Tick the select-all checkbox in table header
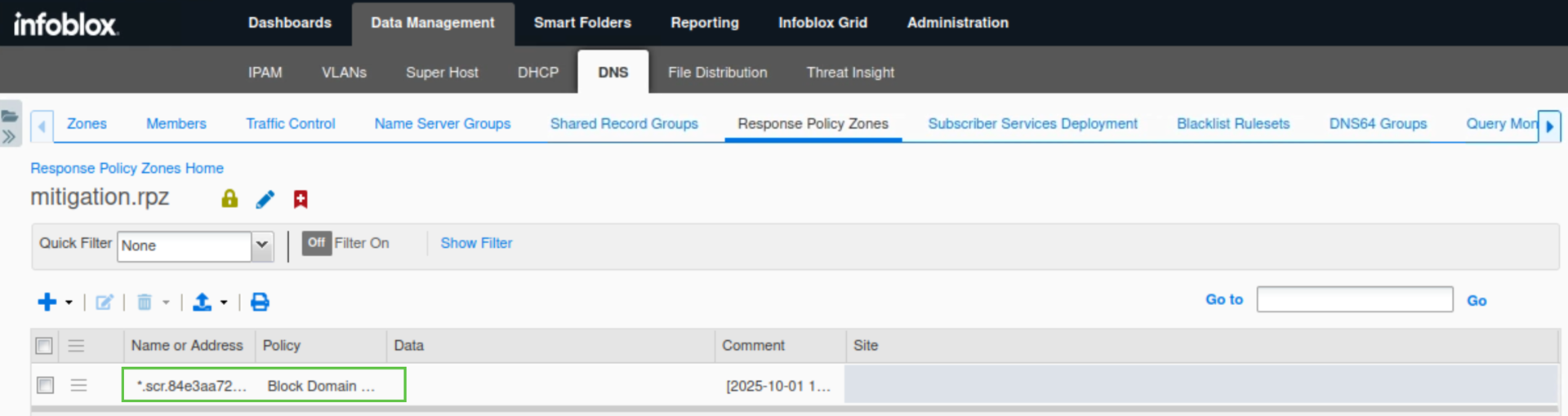 point(44,346)
